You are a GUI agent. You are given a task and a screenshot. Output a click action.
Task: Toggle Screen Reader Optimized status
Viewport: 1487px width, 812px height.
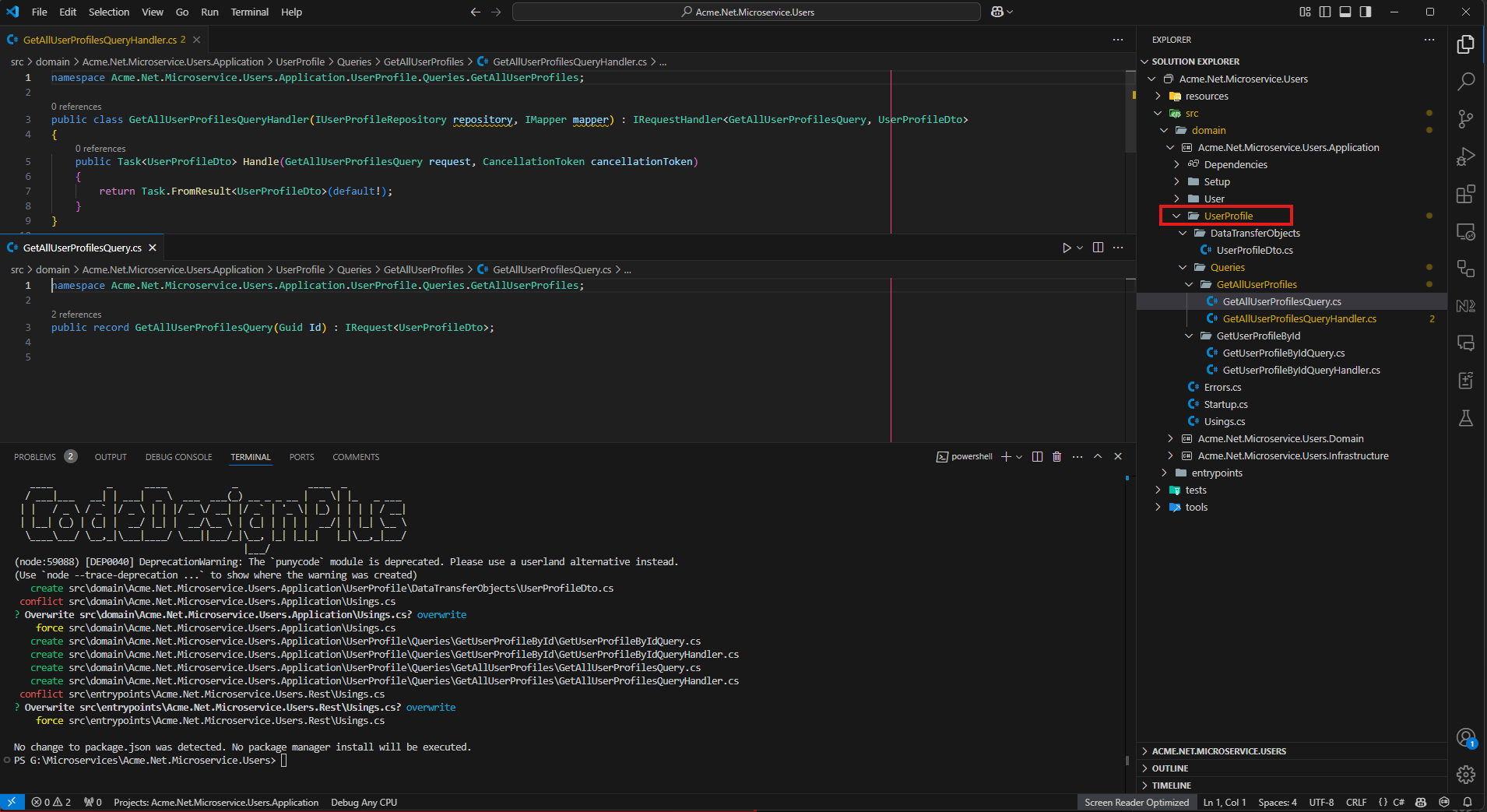[x=1137, y=802]
